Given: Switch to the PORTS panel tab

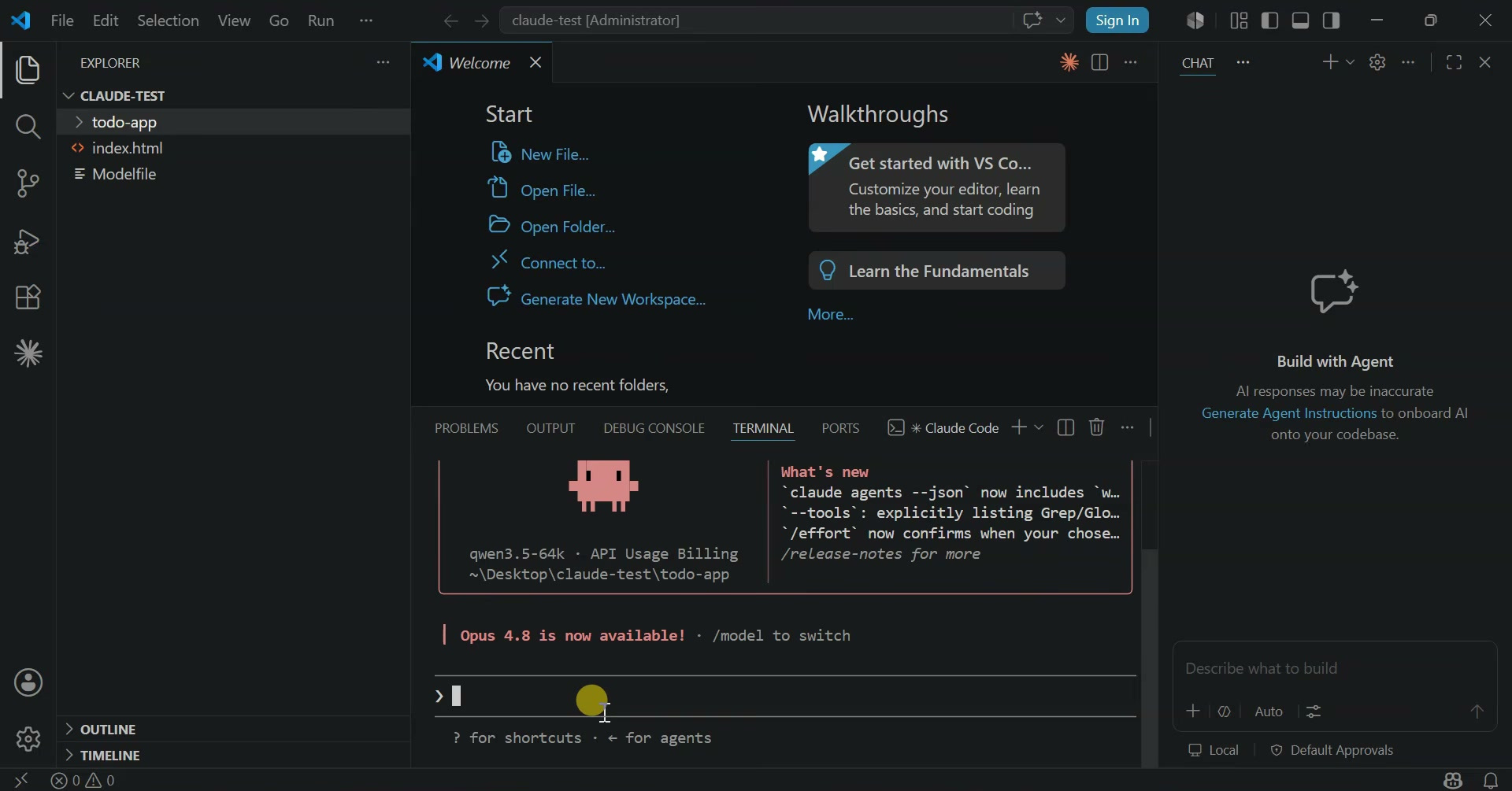Looking at the screenshot, I should [840, 428].
